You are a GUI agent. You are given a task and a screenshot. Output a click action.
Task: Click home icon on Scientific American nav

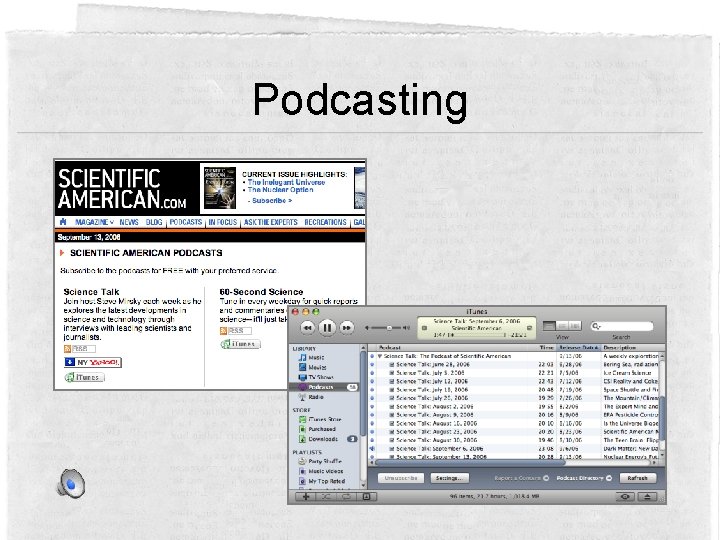click(63, 222)
